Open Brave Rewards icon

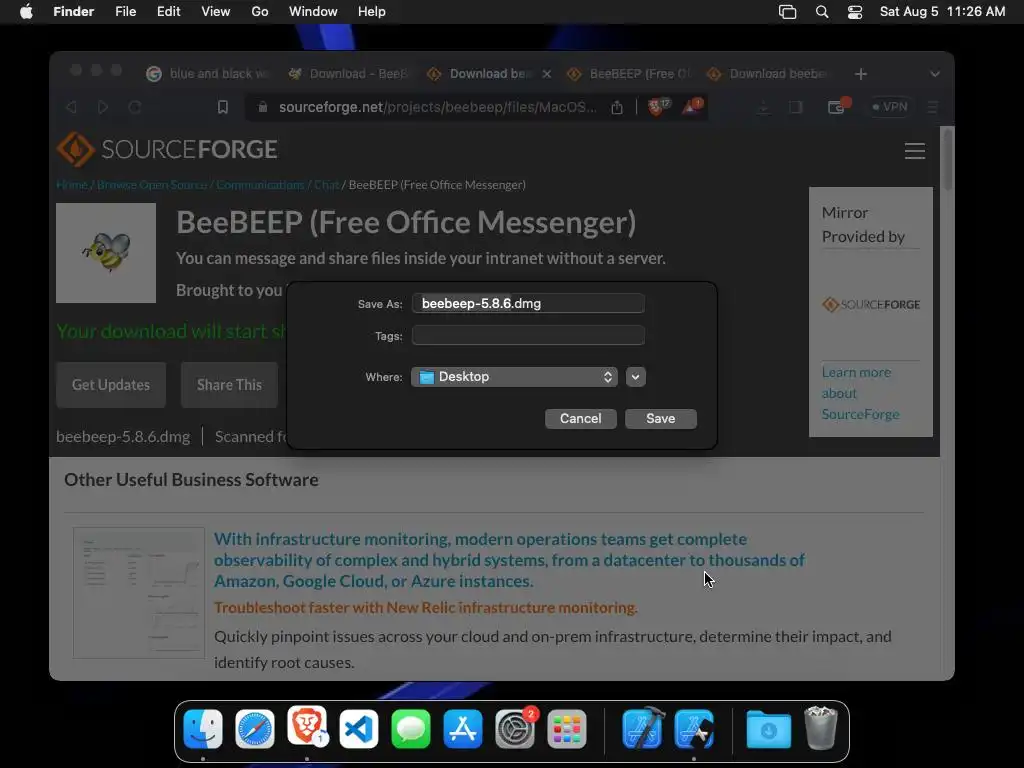(x=692, y=106)
